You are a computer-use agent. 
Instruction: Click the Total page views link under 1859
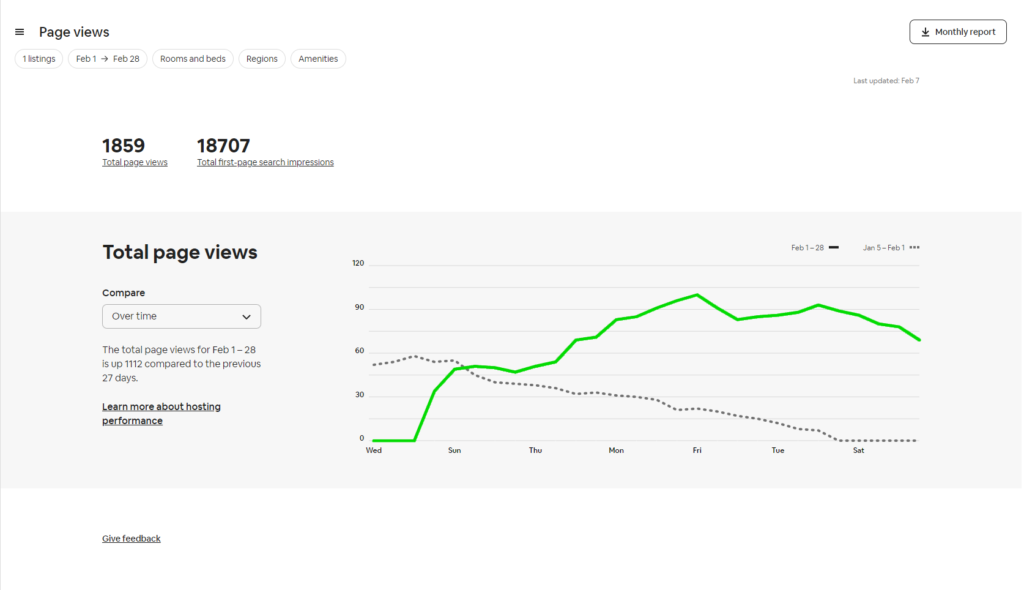[135, 162]
